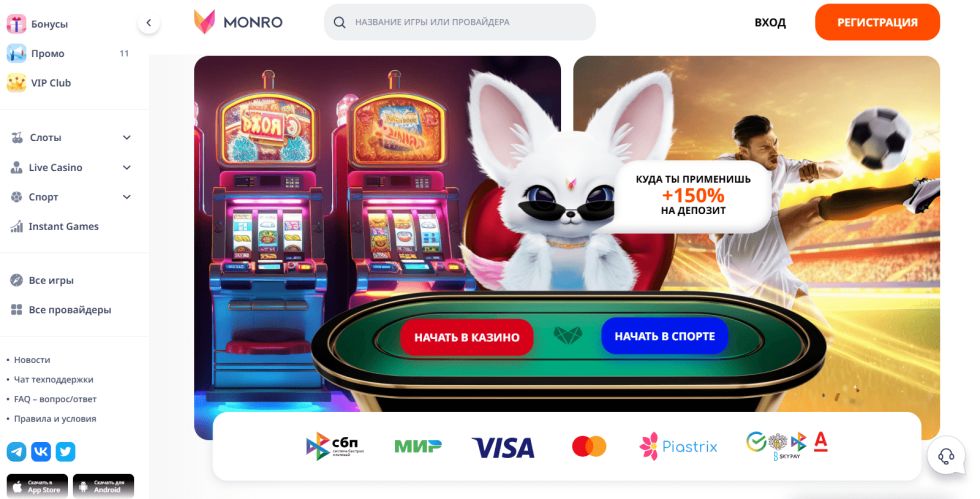The image size is (980, 499).
Task: Collapse the sidebar with arrow button
Action: tap(149, 23)
